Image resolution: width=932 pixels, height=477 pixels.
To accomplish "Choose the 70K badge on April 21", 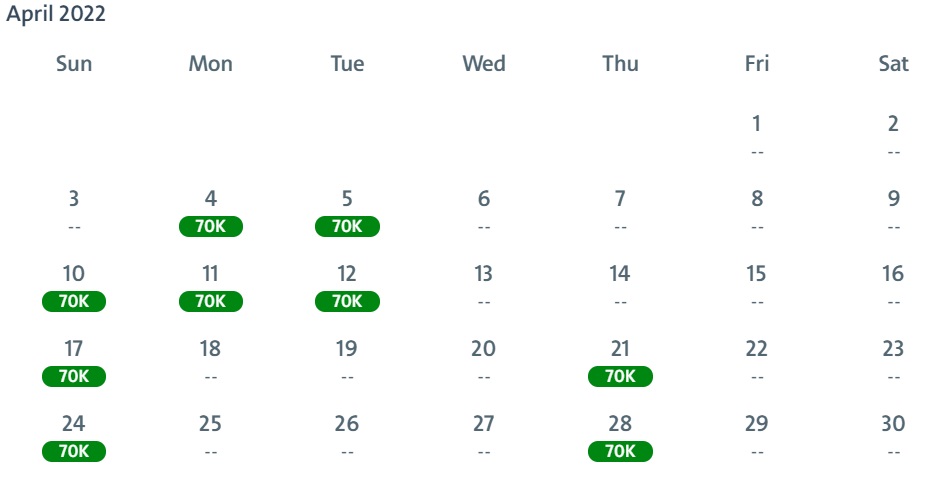I will [x=620, y=376].
